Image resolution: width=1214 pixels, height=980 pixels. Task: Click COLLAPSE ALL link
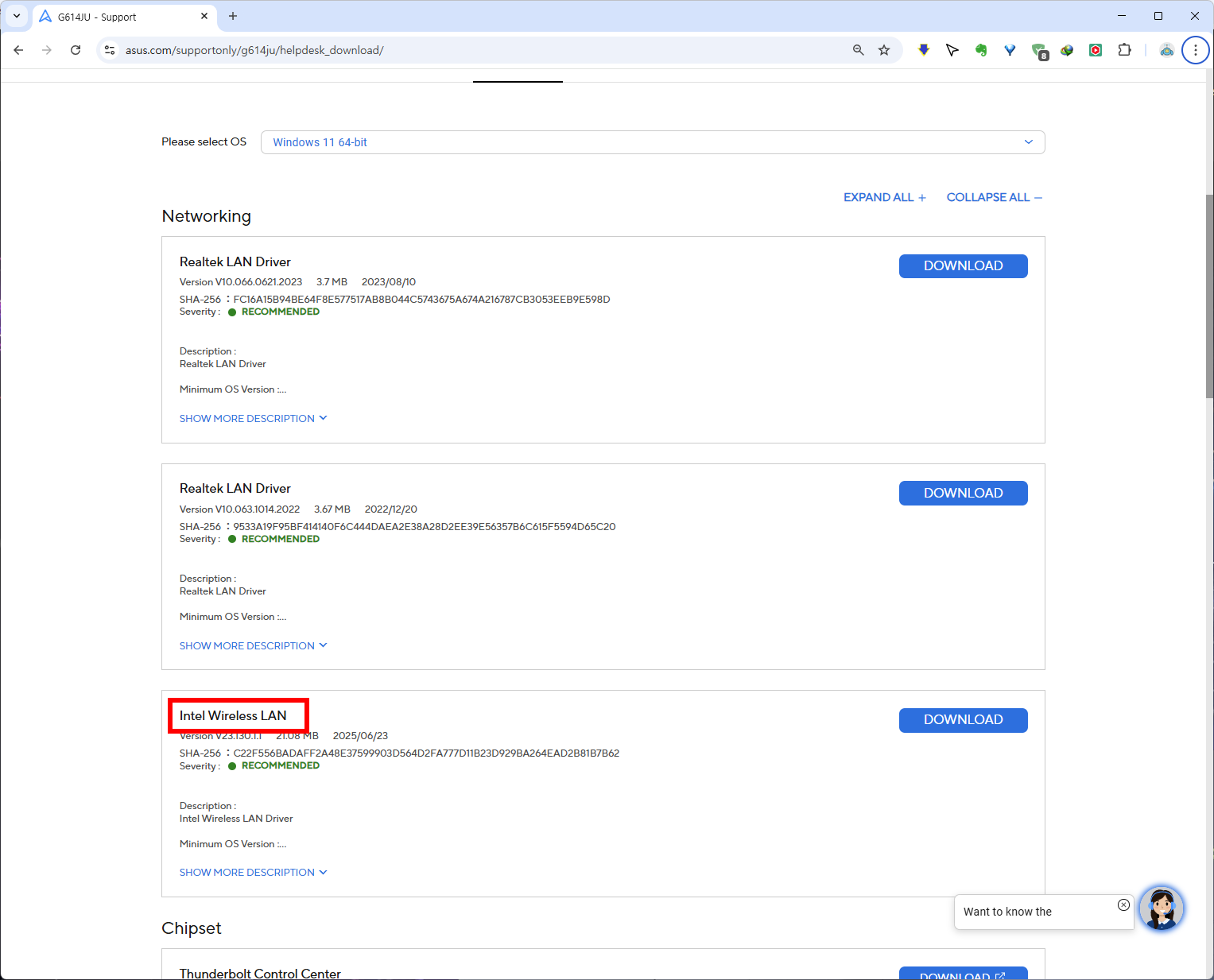(994, 197)
